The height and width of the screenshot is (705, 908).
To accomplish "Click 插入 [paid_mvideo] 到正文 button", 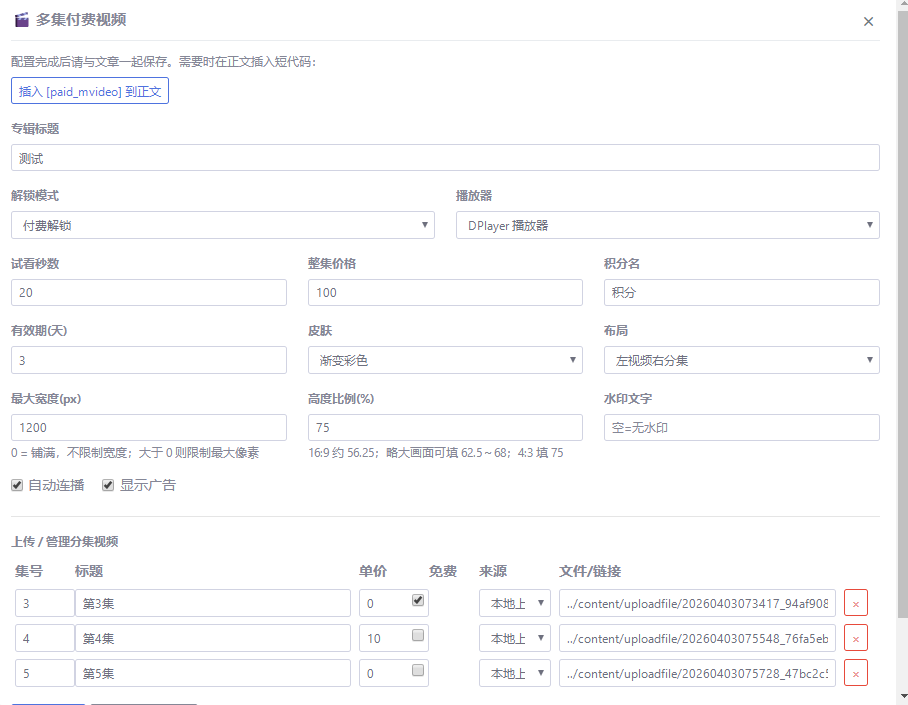I will [x=90, y=91].
